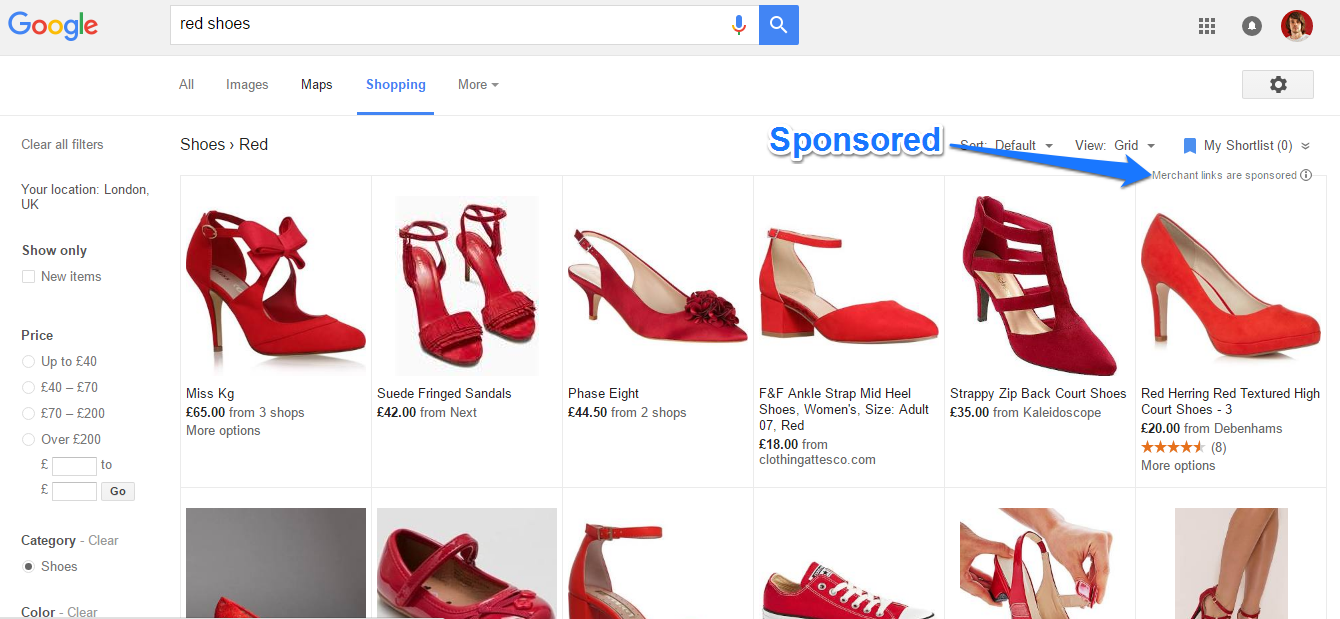Open Google notifications bell

[x=1251, y=26]
